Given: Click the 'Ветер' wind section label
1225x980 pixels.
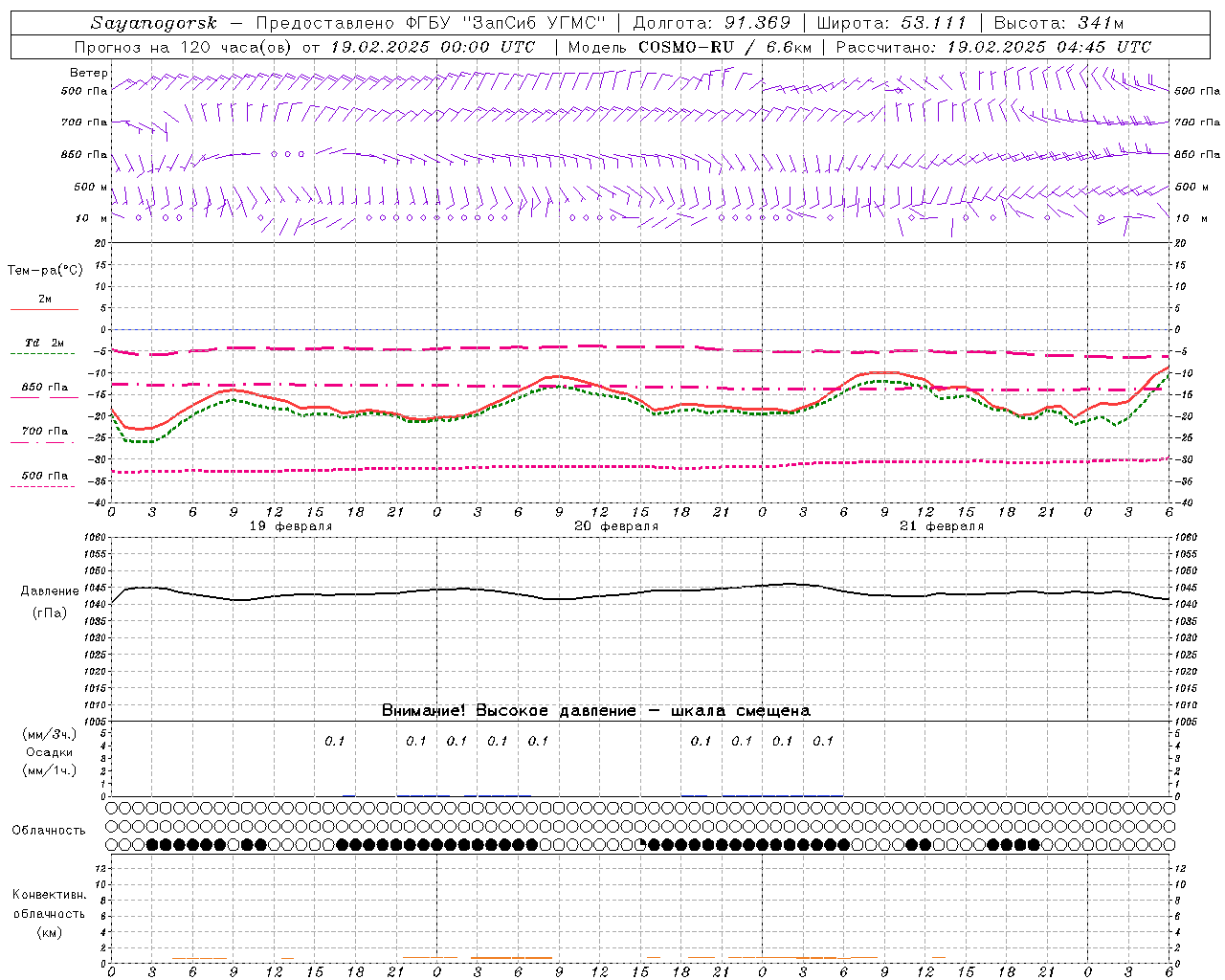Looking at the screenshot, I should [89, 73].
